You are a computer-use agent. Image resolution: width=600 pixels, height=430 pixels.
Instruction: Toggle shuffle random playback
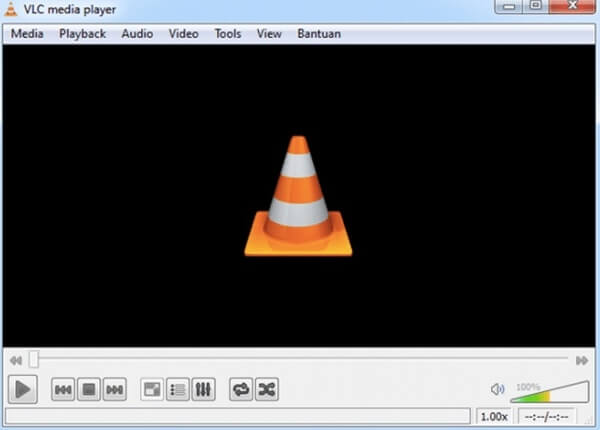pos(267,389)
